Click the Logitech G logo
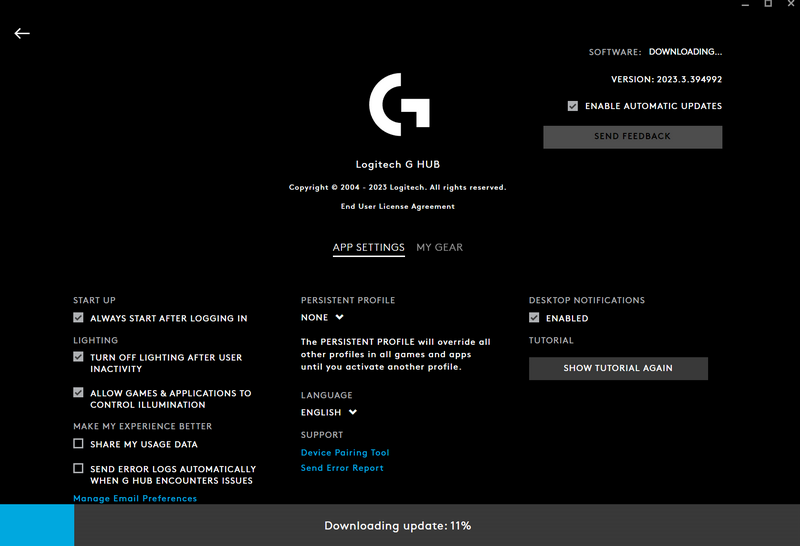800x546 pixels. tap(399, 105)
